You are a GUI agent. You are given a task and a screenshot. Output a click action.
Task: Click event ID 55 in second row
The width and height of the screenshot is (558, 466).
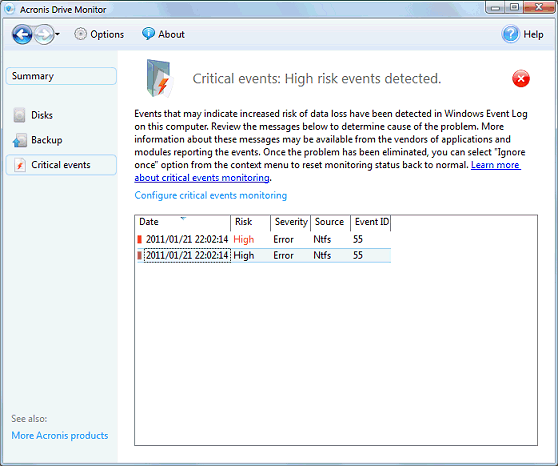(x=358, y=256)
